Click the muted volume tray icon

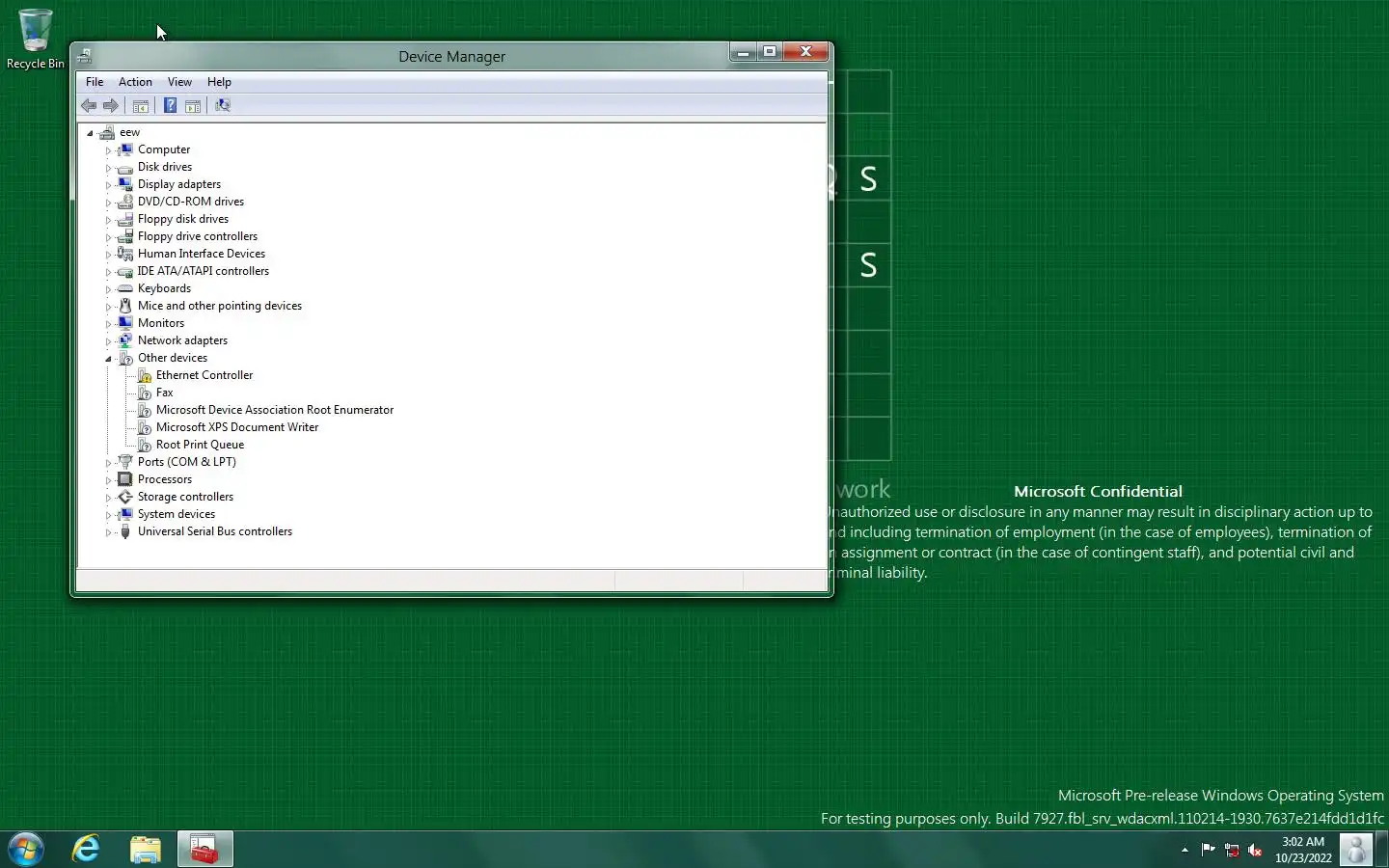pos(1255,850)
